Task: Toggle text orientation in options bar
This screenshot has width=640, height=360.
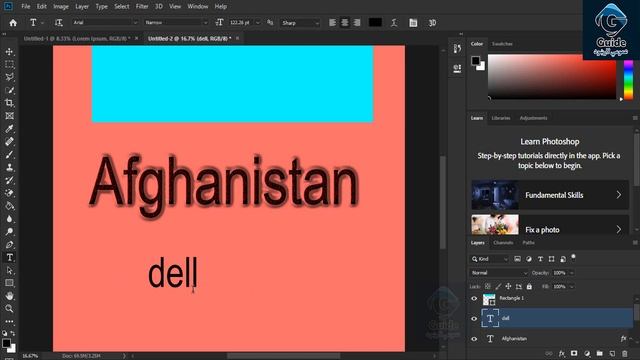Action: 59,23
